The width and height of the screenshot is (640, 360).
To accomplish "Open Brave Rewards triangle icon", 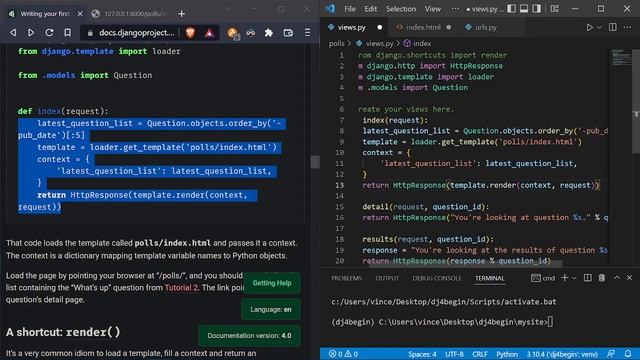I will coord(209,33).
